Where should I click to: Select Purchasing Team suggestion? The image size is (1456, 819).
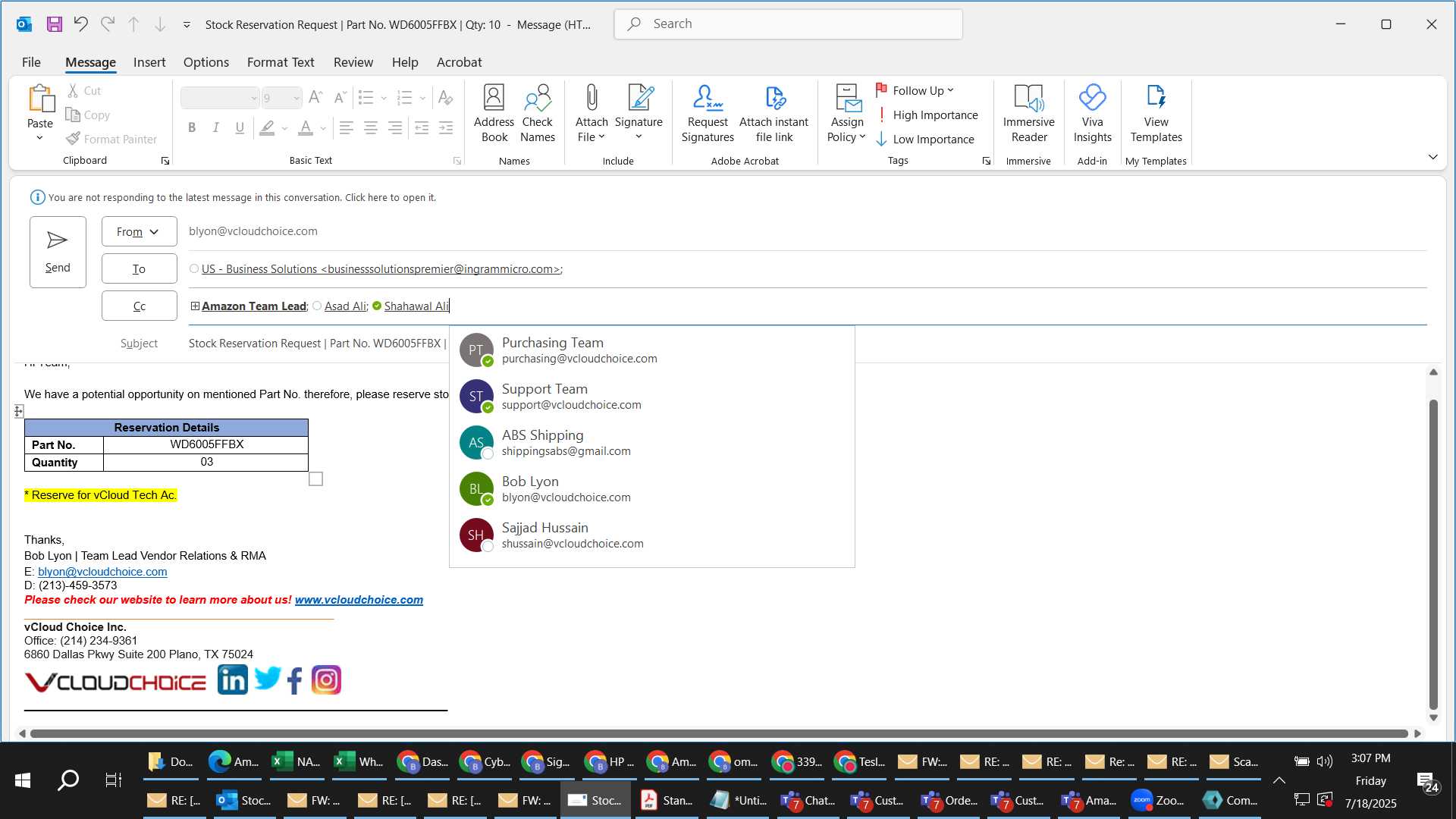pos(652,350)
